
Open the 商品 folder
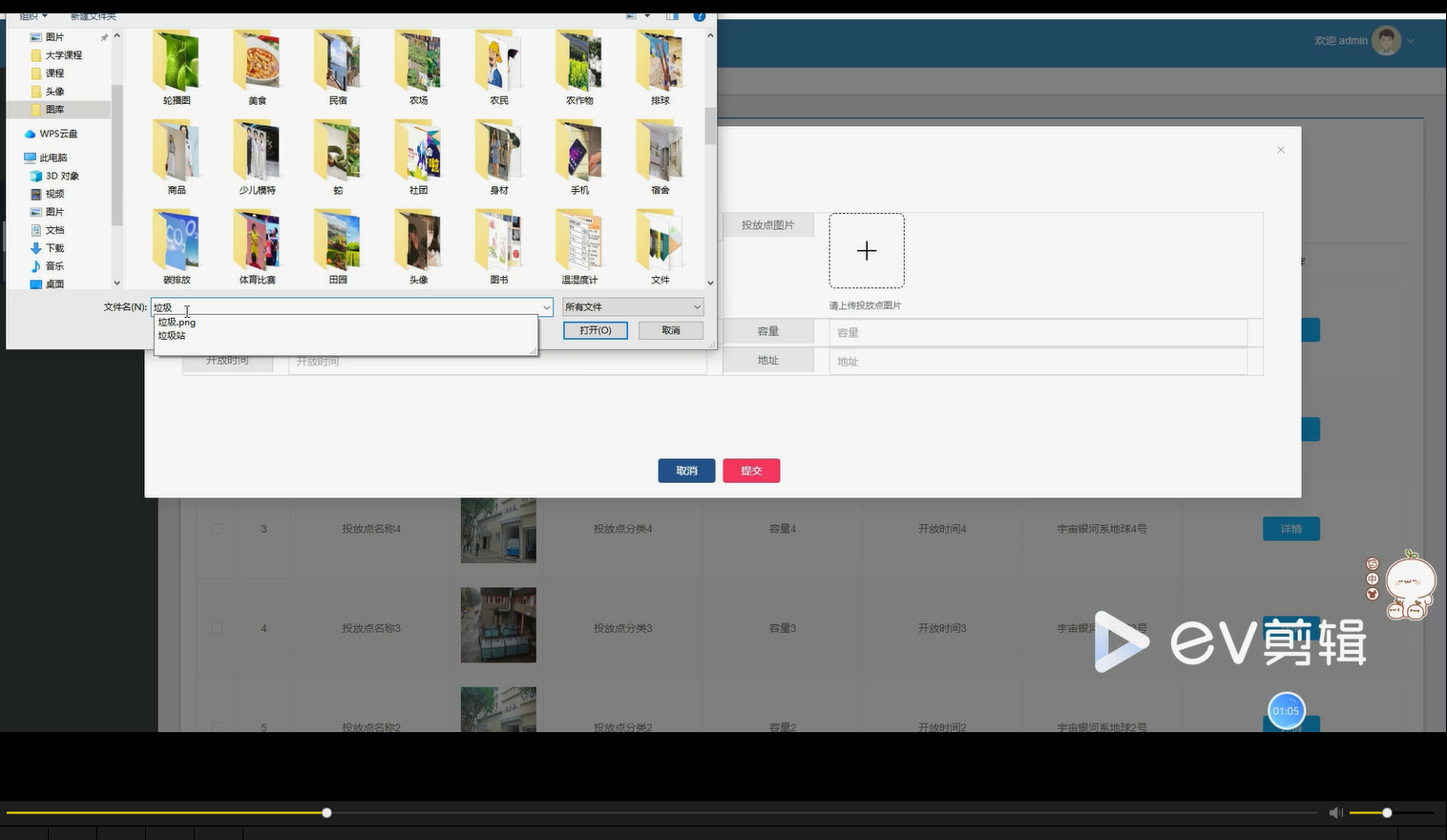point(177,157)
